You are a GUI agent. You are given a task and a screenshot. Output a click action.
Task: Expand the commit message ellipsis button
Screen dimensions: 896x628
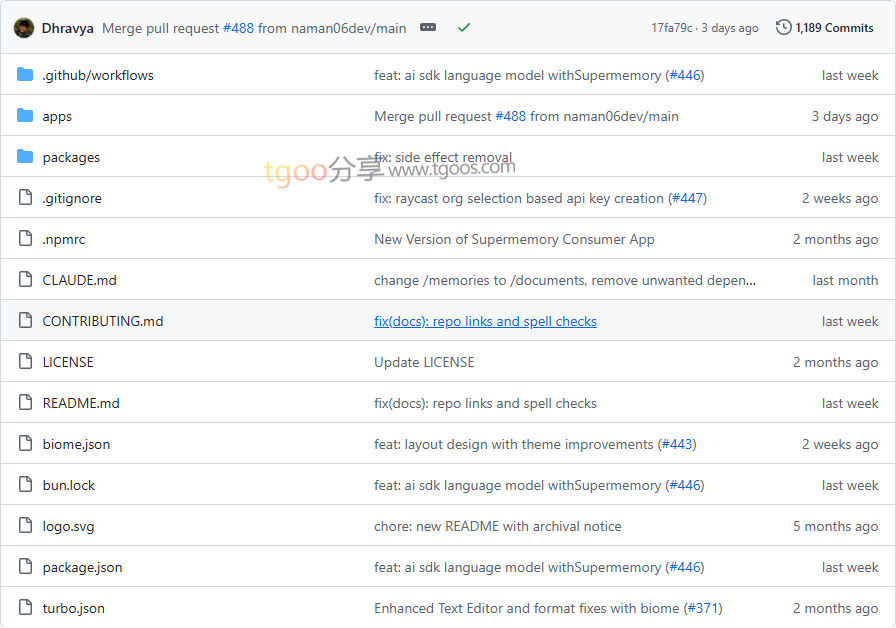tap(428, 28)
